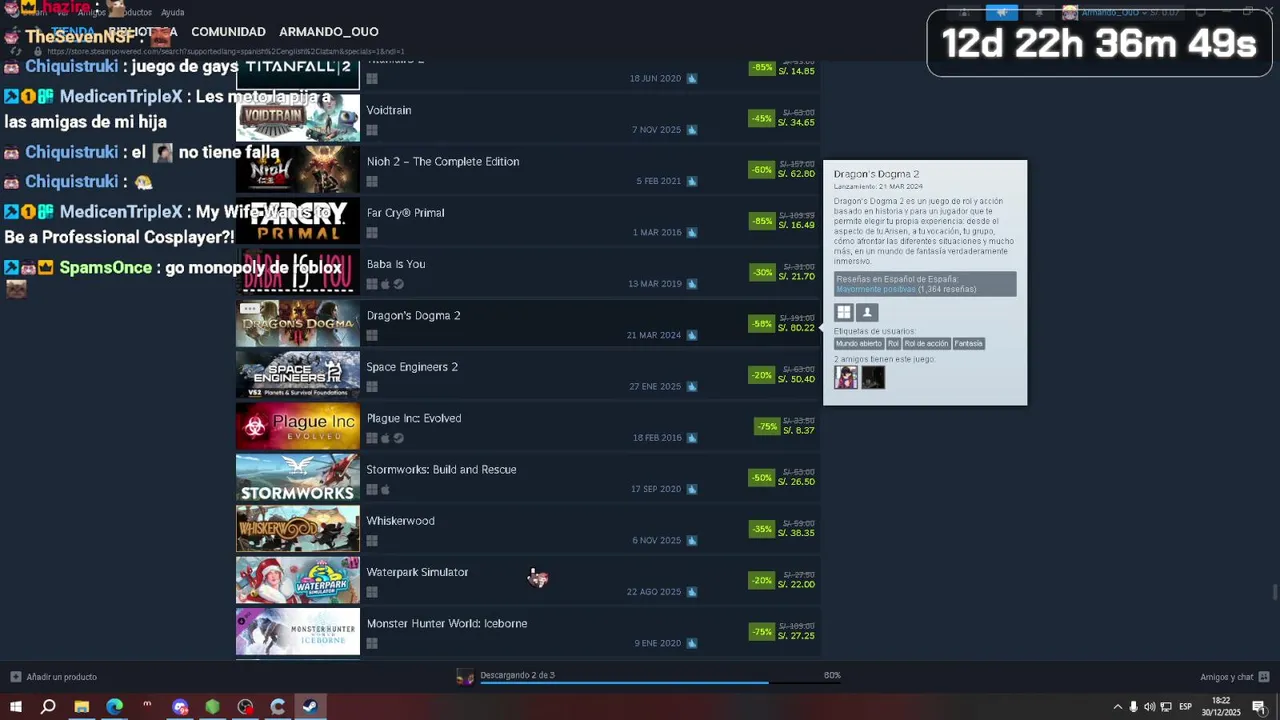Click the Windows icon on Voidtrain row
The image size is (1280, 720).
372,130
